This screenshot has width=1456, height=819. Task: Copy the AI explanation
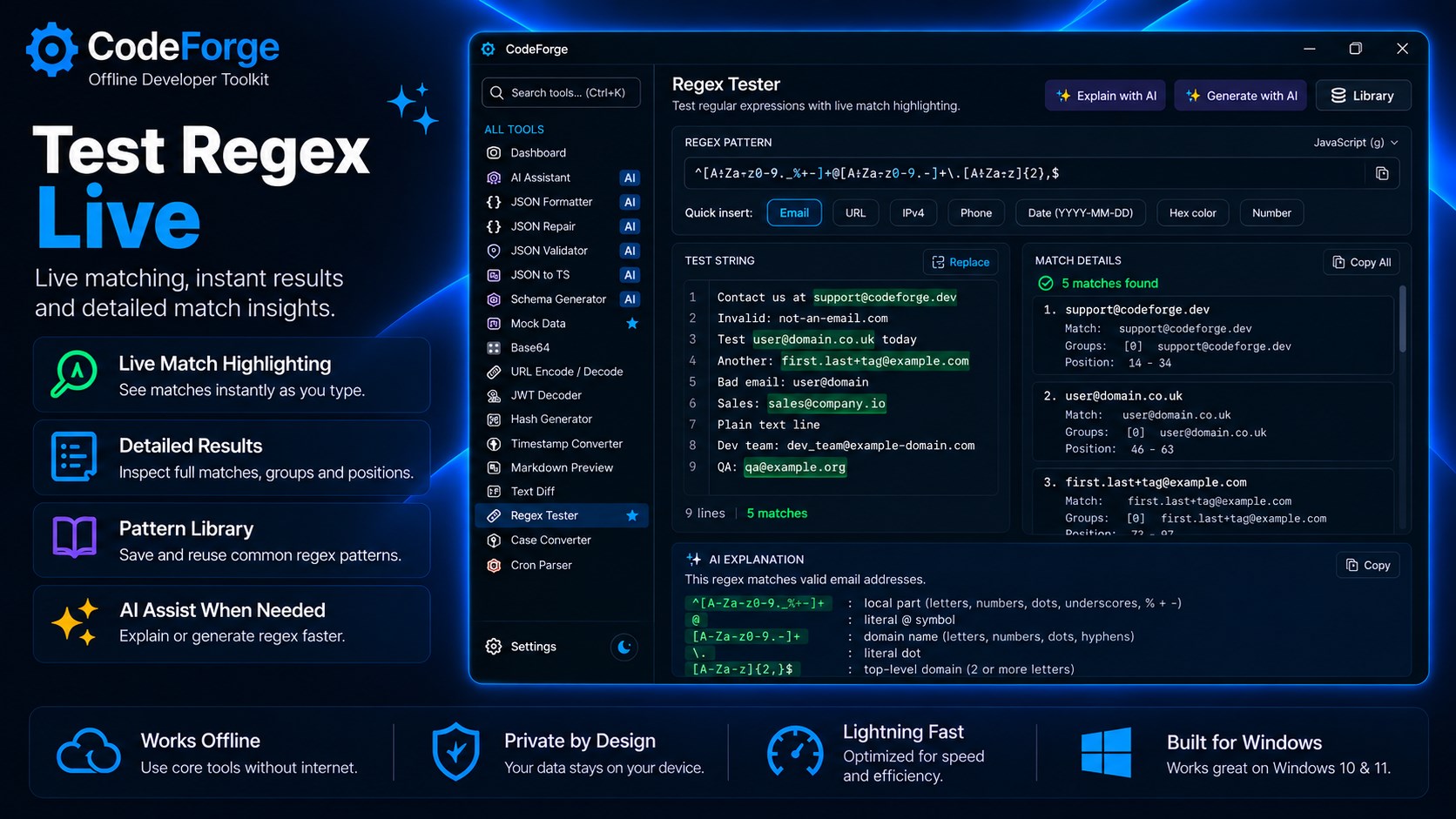(1368, 565)
